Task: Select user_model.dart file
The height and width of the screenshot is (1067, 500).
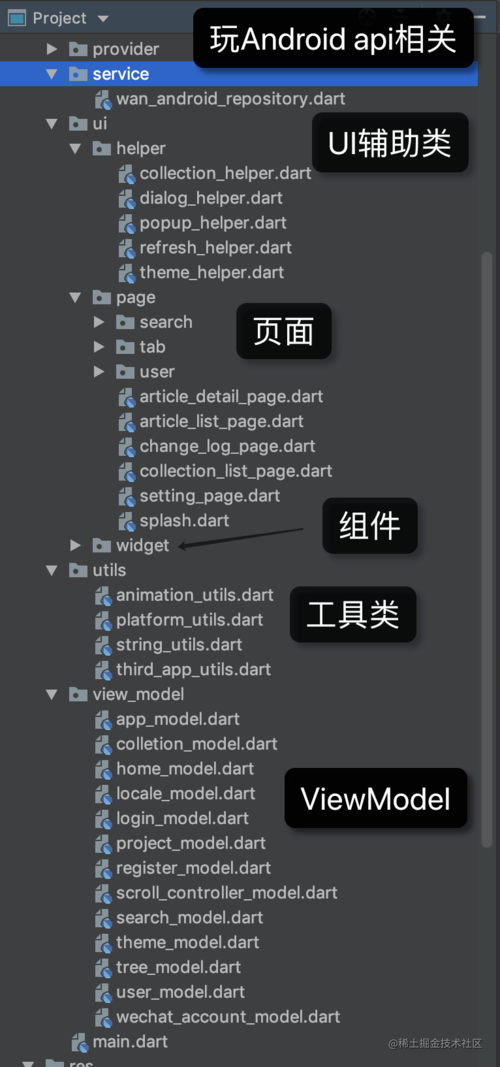Action: tap(180, 992)
